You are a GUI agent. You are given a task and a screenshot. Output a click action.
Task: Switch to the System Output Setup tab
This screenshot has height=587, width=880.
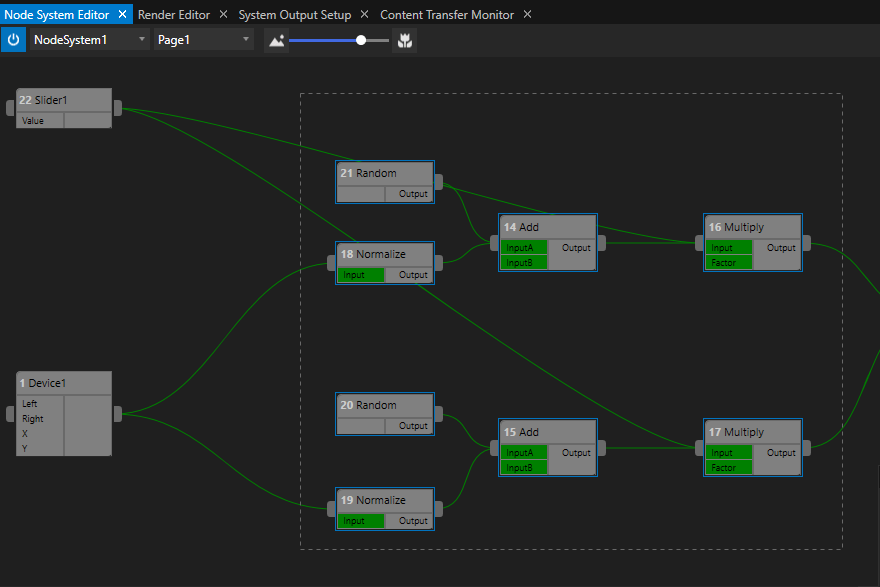coord(293,14)
